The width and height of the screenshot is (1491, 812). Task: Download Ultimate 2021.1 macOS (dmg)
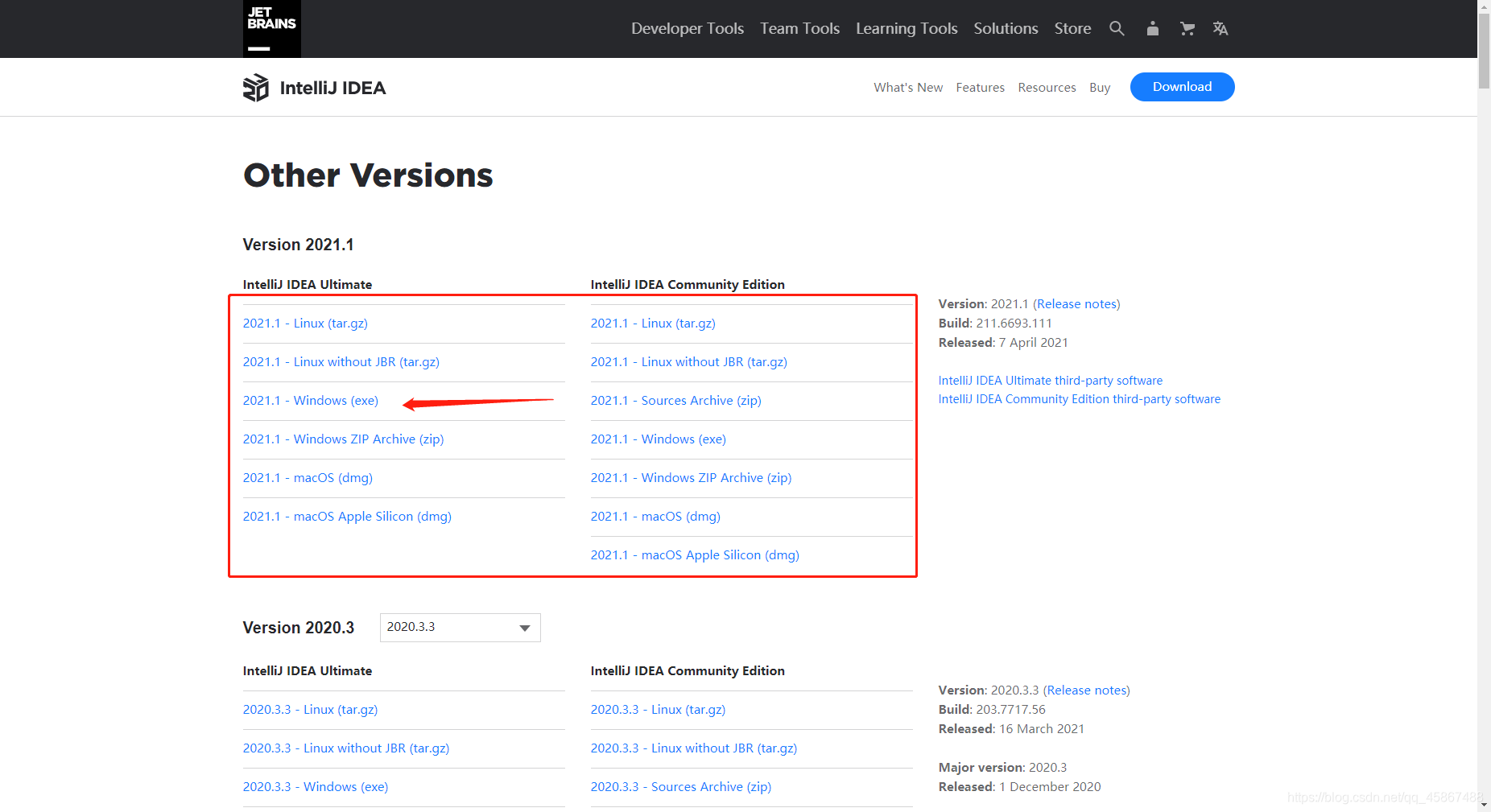[x=308, y=477]
